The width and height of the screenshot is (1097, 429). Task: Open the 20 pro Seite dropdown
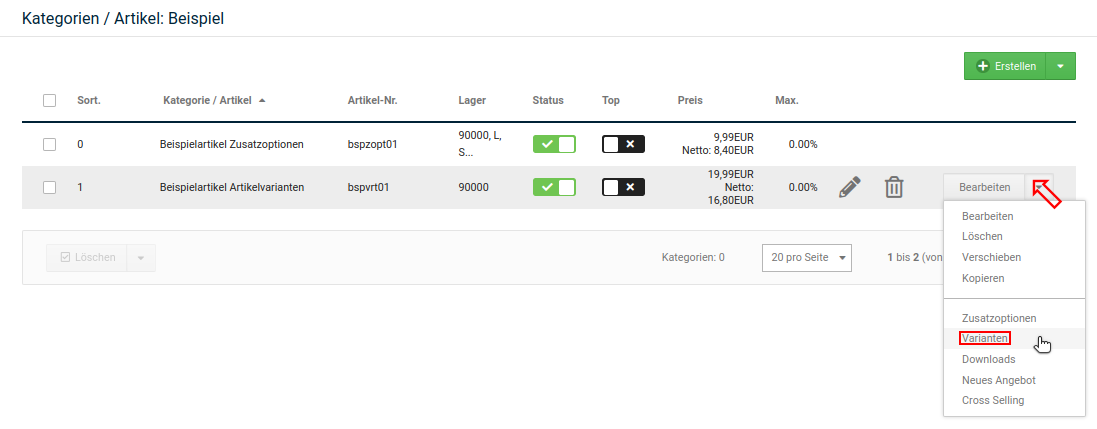point(806,258)
